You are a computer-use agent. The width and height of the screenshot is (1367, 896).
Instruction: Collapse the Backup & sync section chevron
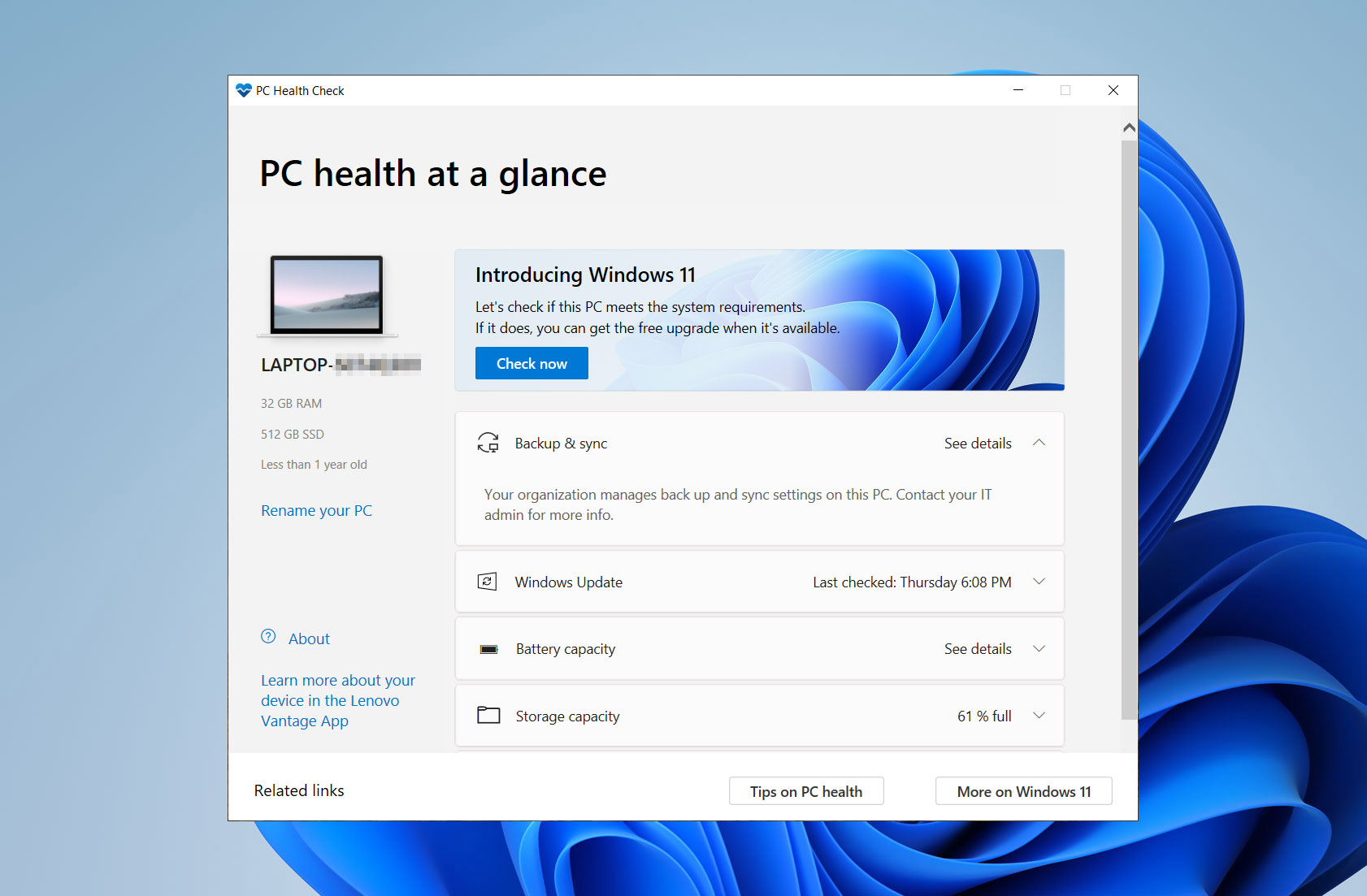click(1039, 443)
